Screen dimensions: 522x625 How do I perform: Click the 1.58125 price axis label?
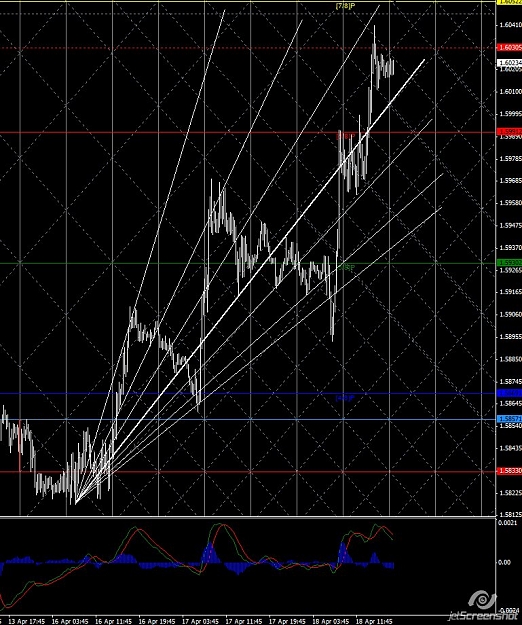coord(510,514)
